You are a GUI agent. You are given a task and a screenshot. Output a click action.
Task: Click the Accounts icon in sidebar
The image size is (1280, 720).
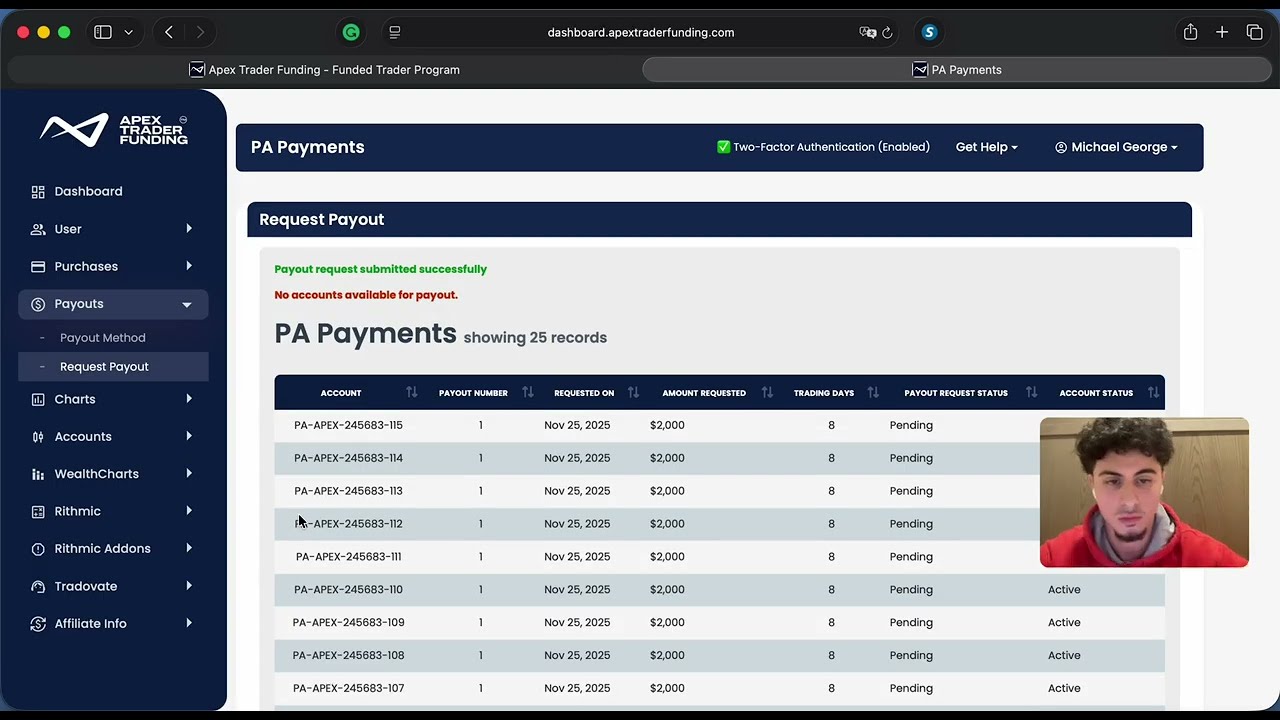[38, 437]
